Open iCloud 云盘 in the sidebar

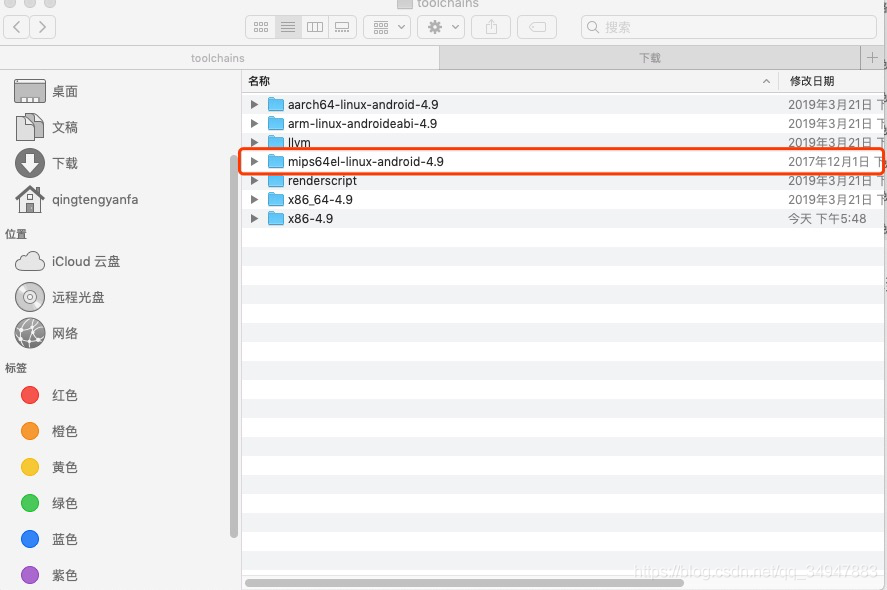coord(68,261)
